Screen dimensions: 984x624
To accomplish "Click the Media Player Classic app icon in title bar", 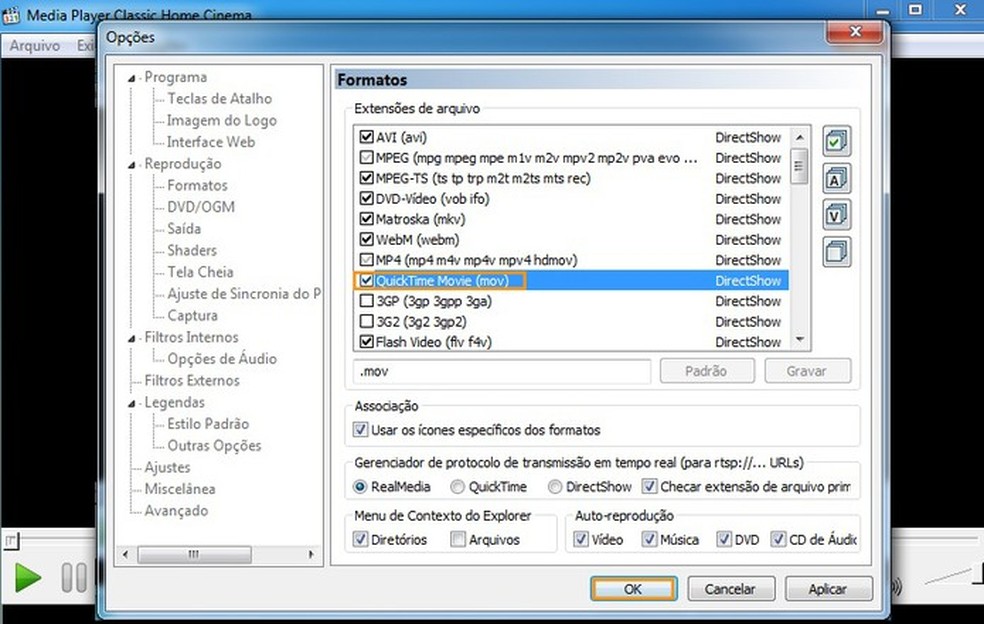I will [x=11, y=14].
